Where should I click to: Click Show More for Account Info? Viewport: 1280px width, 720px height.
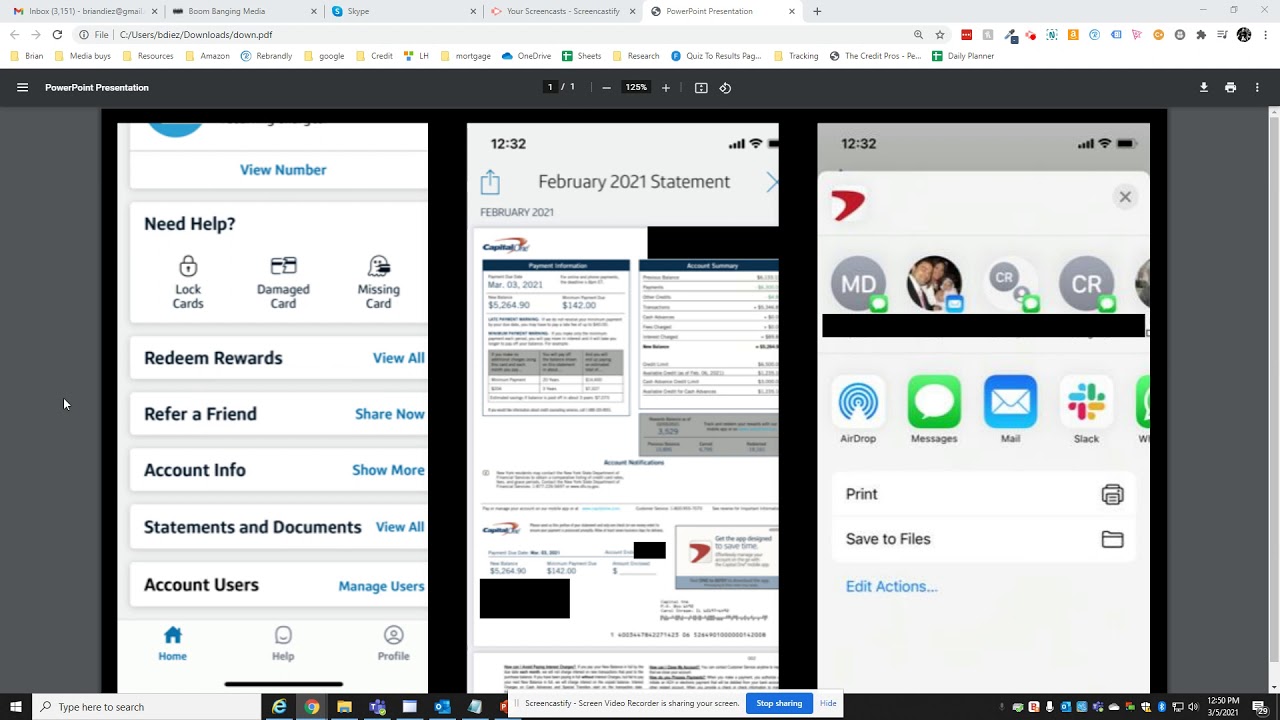[388, 470]
